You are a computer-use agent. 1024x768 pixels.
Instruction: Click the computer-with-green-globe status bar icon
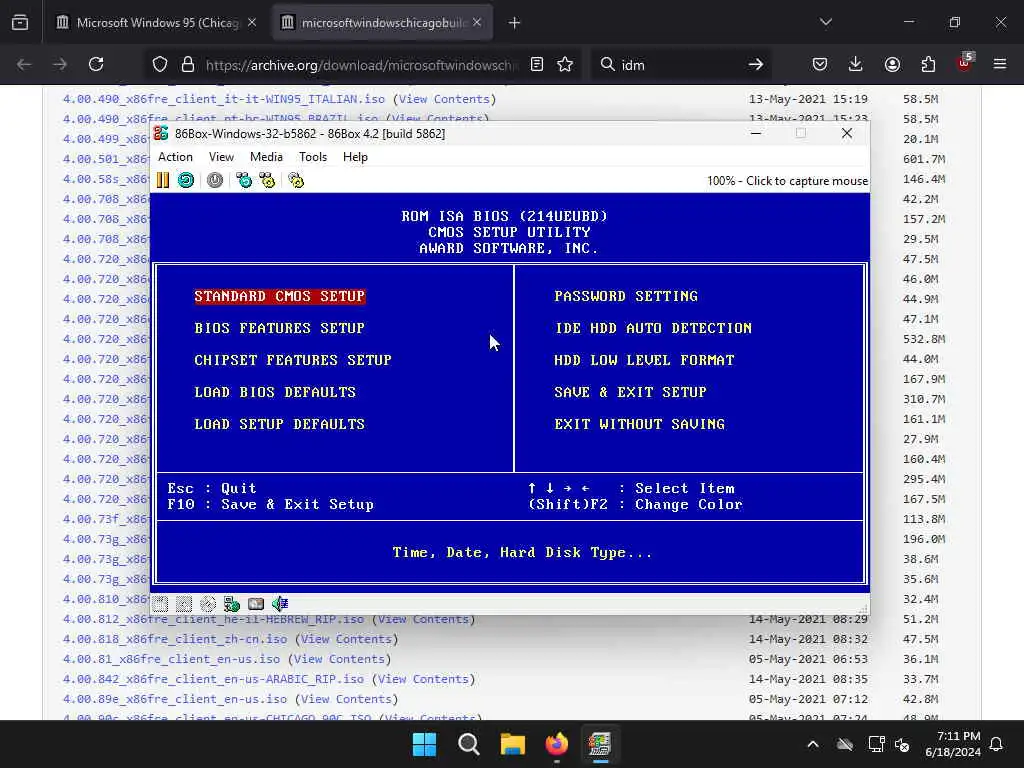click(232, 604)
